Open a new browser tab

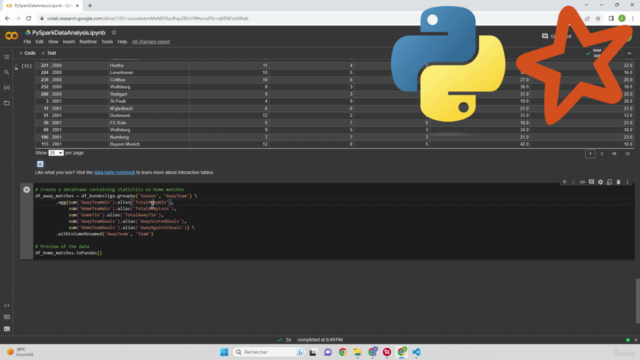[90, 6]
